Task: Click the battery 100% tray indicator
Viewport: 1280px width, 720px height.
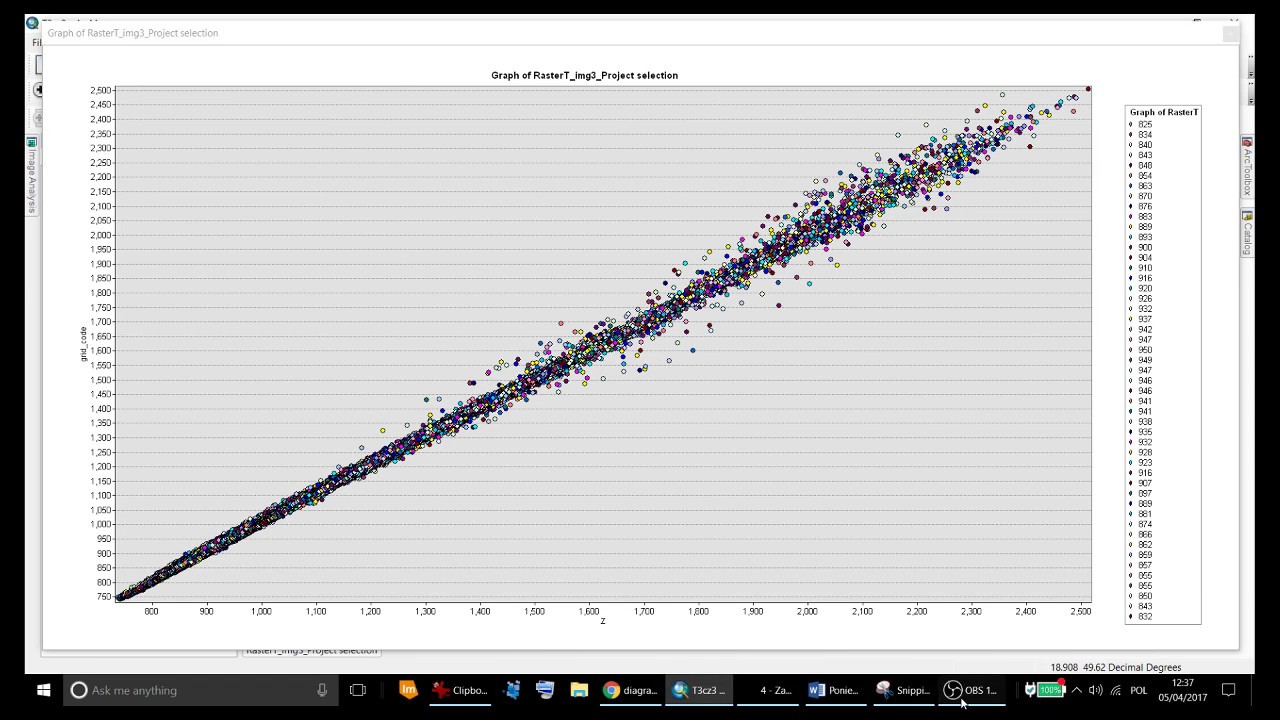Action: (1049, 690)
